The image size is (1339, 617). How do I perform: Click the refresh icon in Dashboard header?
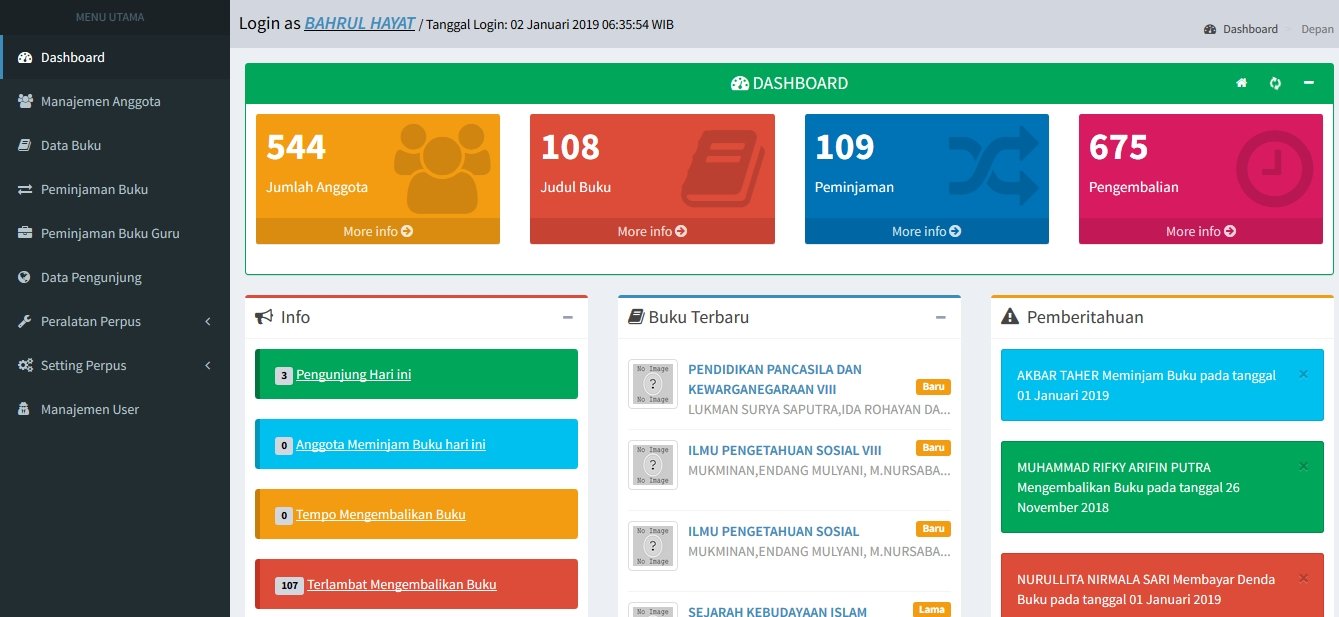click(x=1275, y=83)
